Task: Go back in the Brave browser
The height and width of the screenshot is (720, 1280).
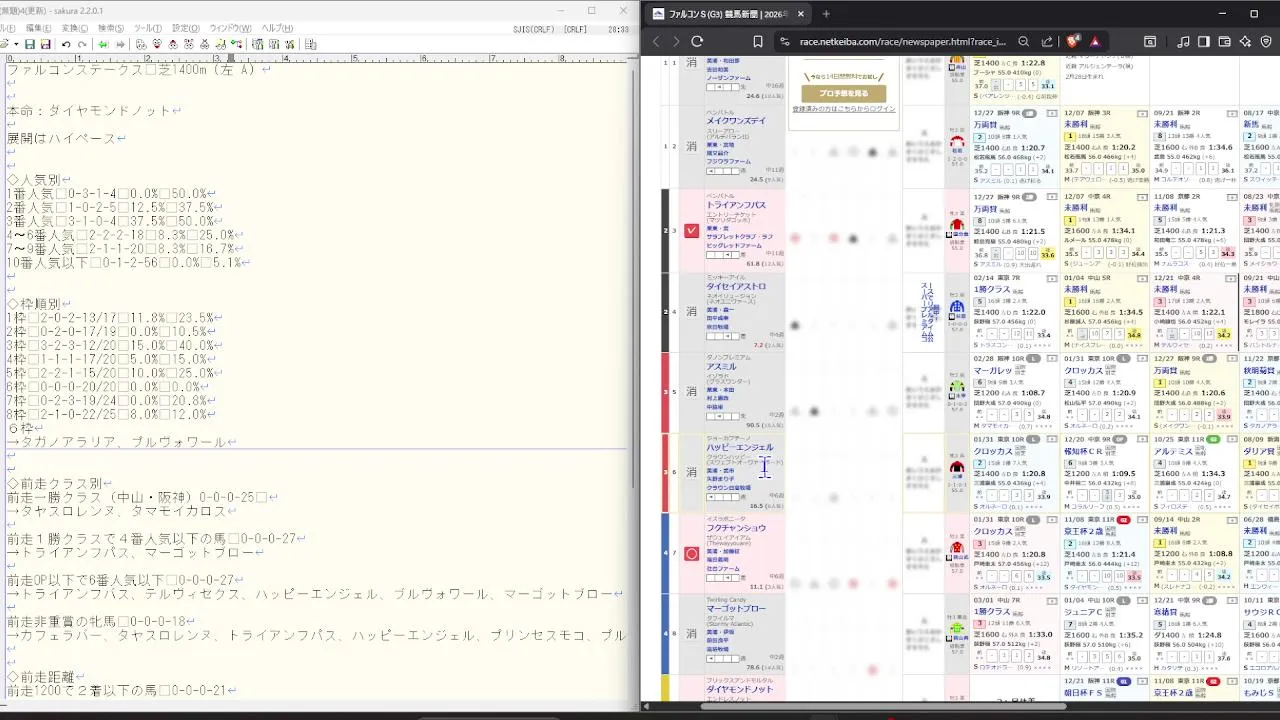Action: click(x=656, y=41)
